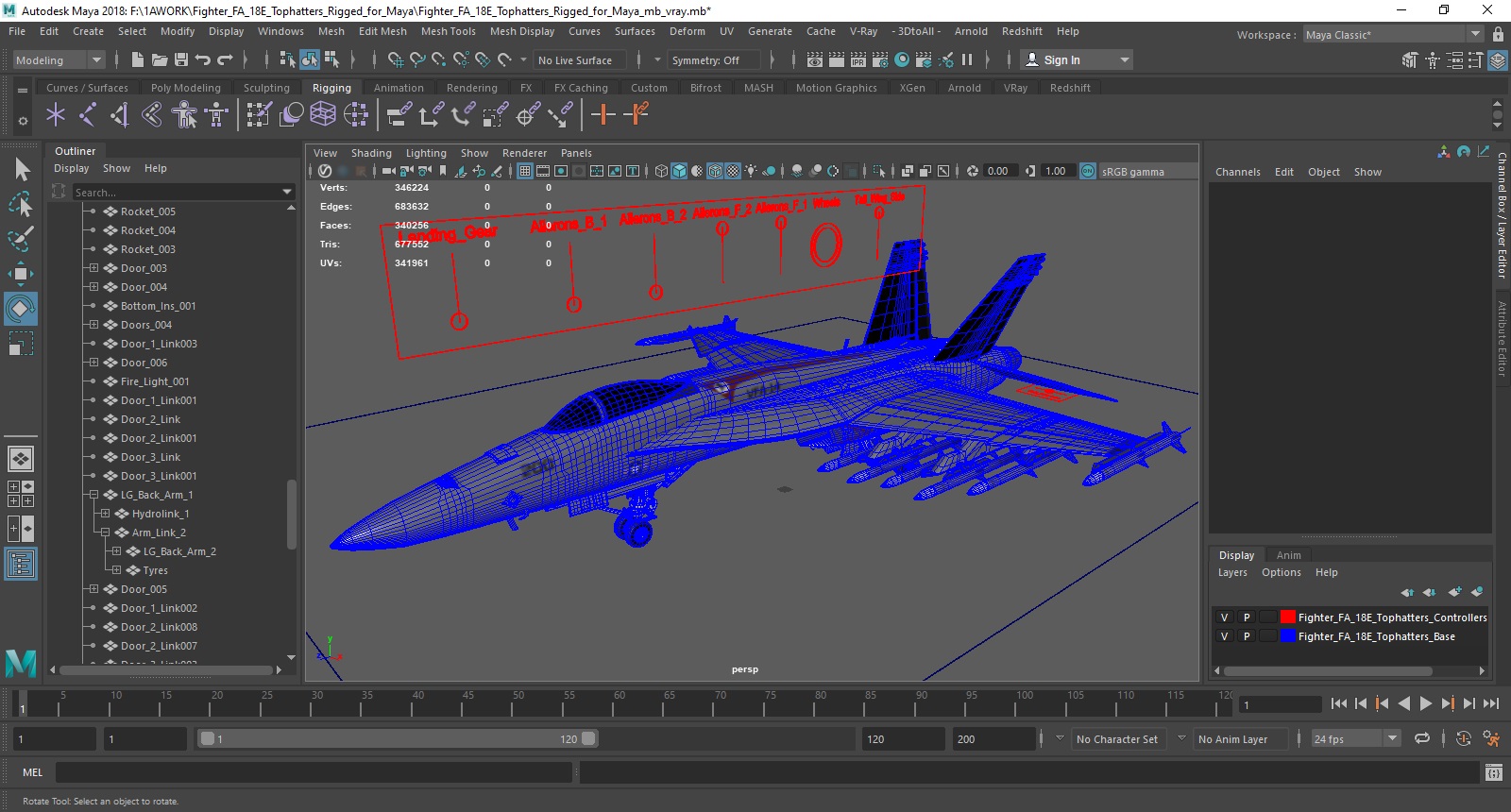Screen dimensions: 1511x812
Task: Toggle playback P of Tophatters_Base layer
Action: [x=1247, y=636]
